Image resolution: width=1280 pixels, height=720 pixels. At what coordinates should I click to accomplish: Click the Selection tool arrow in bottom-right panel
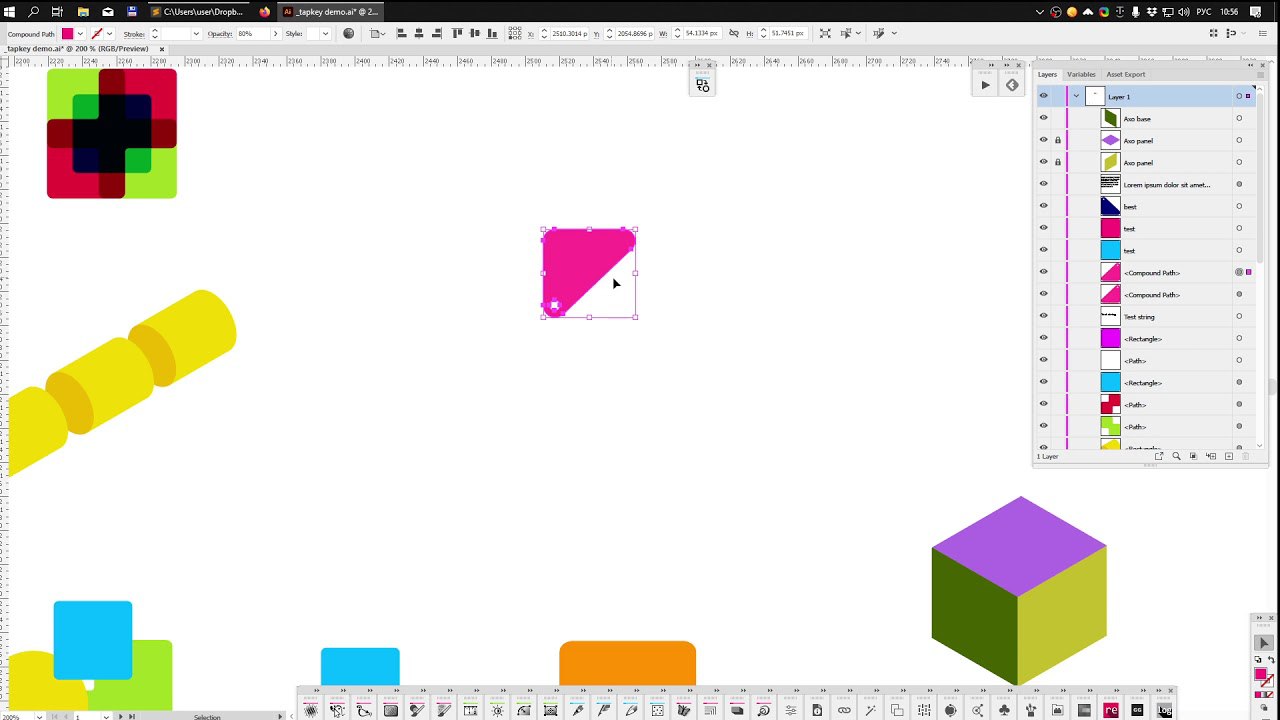tap(1264, 643)
